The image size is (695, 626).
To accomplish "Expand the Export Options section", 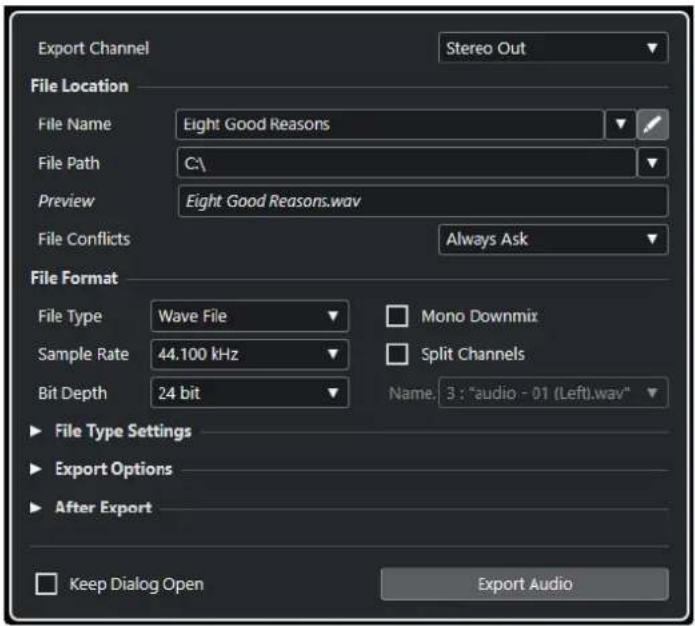I will pyautogui.click(x=35, y=469).
